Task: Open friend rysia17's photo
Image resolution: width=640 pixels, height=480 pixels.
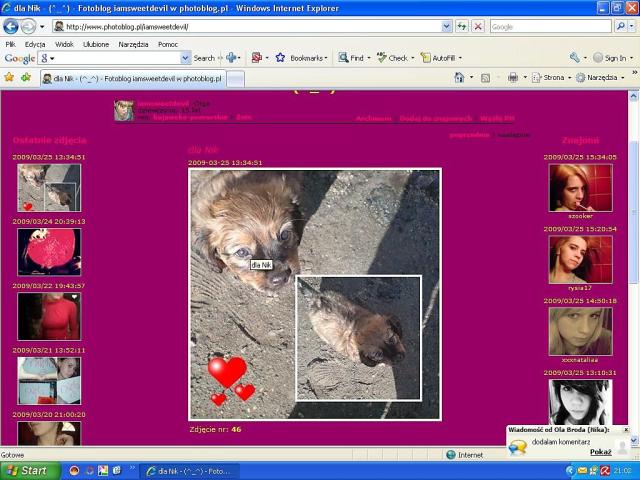Action: (580, 260)
